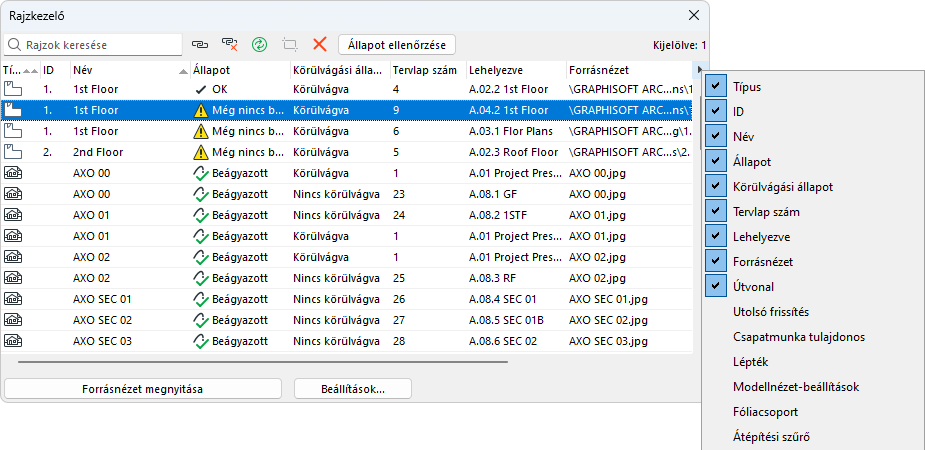Click the warning icon in sheet 6 row
925x450 pixels.
tap(201, 131)
